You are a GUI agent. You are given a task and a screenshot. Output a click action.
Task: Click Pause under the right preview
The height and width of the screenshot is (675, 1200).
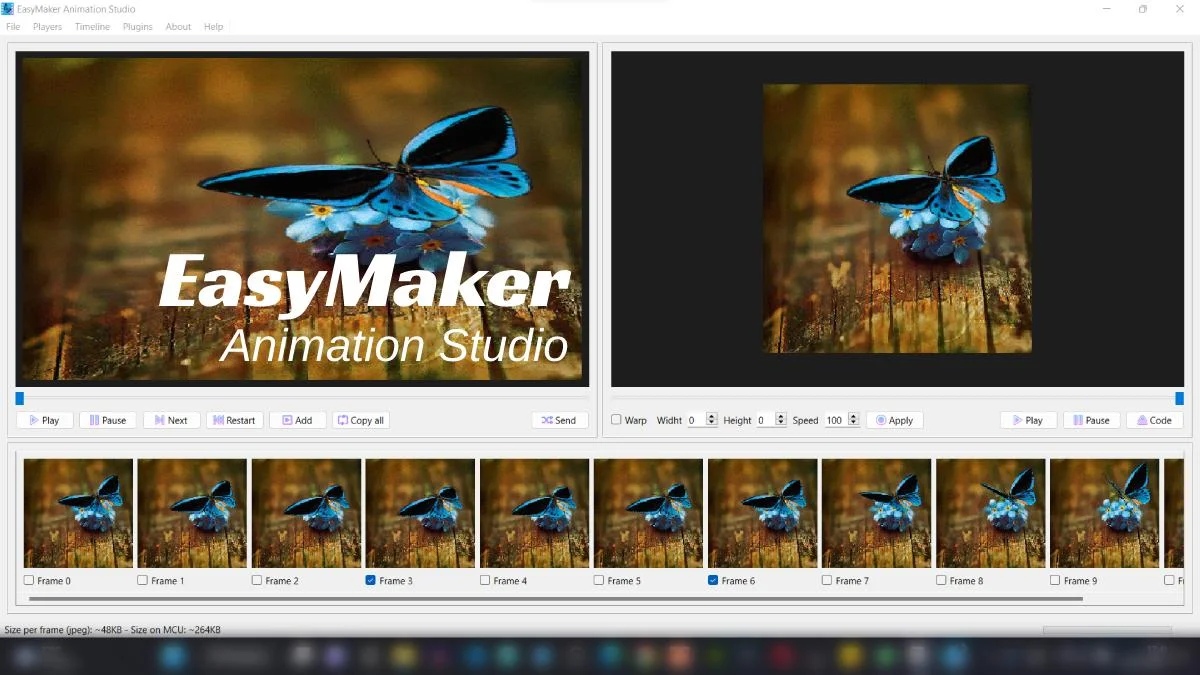pos(1091,420)
